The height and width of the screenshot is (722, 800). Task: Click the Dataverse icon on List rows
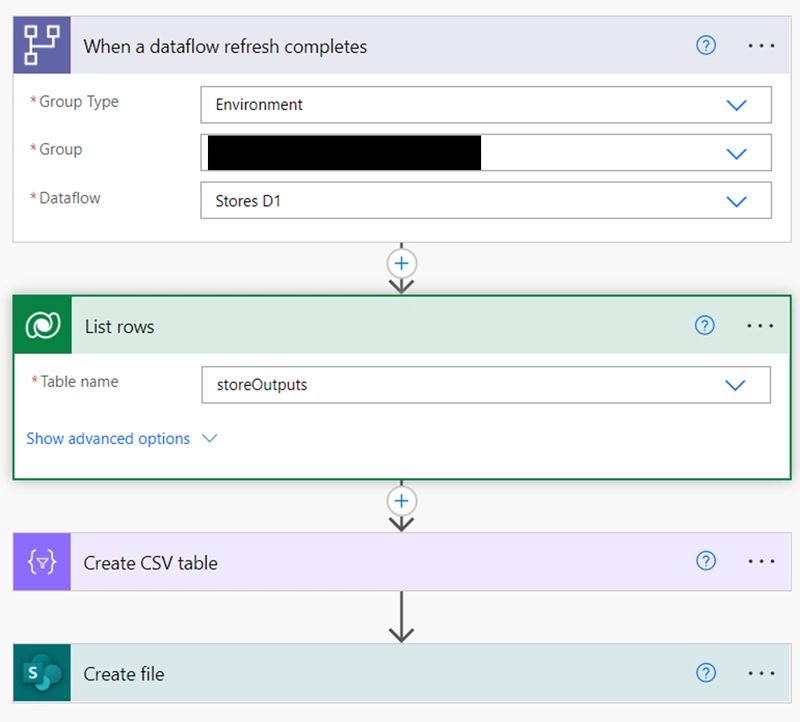click(x=41, y=325)
